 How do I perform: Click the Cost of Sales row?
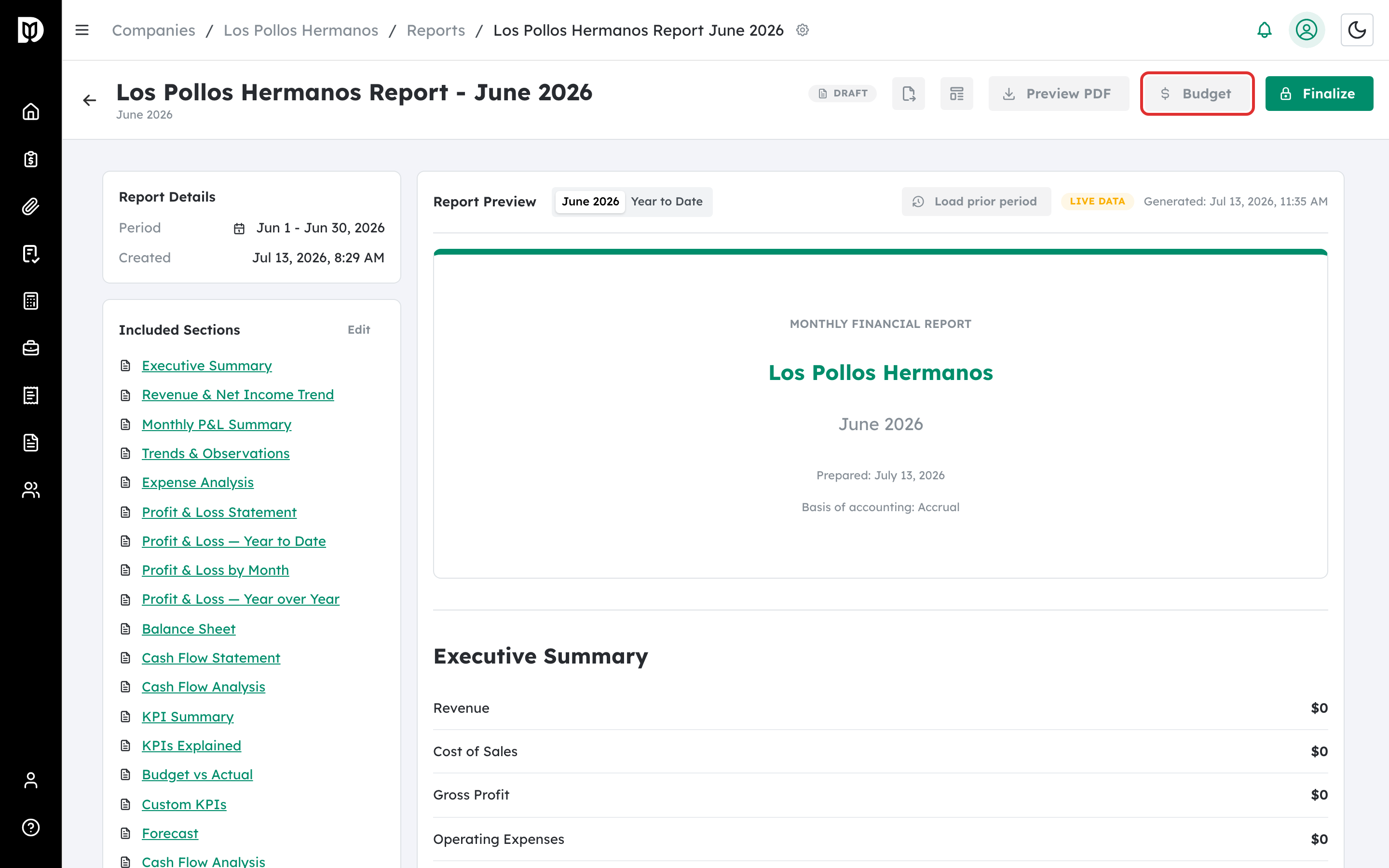[x=880, y=751]
